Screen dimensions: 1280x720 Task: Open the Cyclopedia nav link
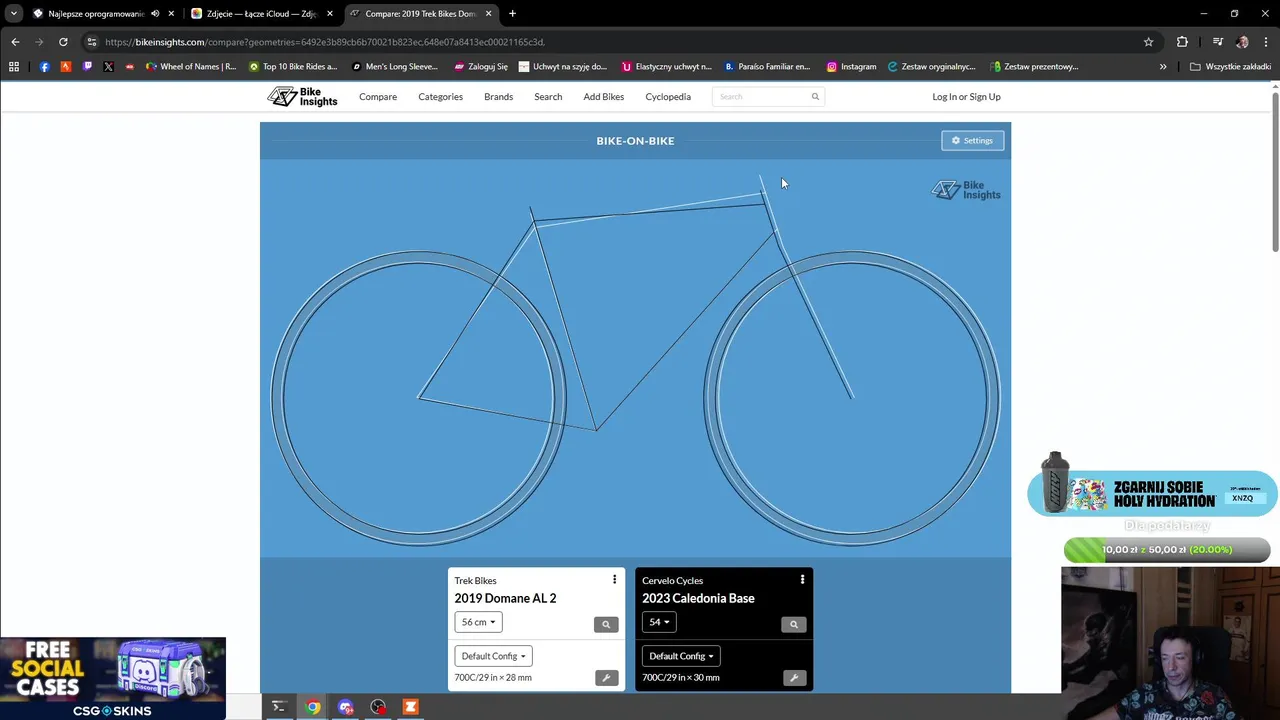668,97
